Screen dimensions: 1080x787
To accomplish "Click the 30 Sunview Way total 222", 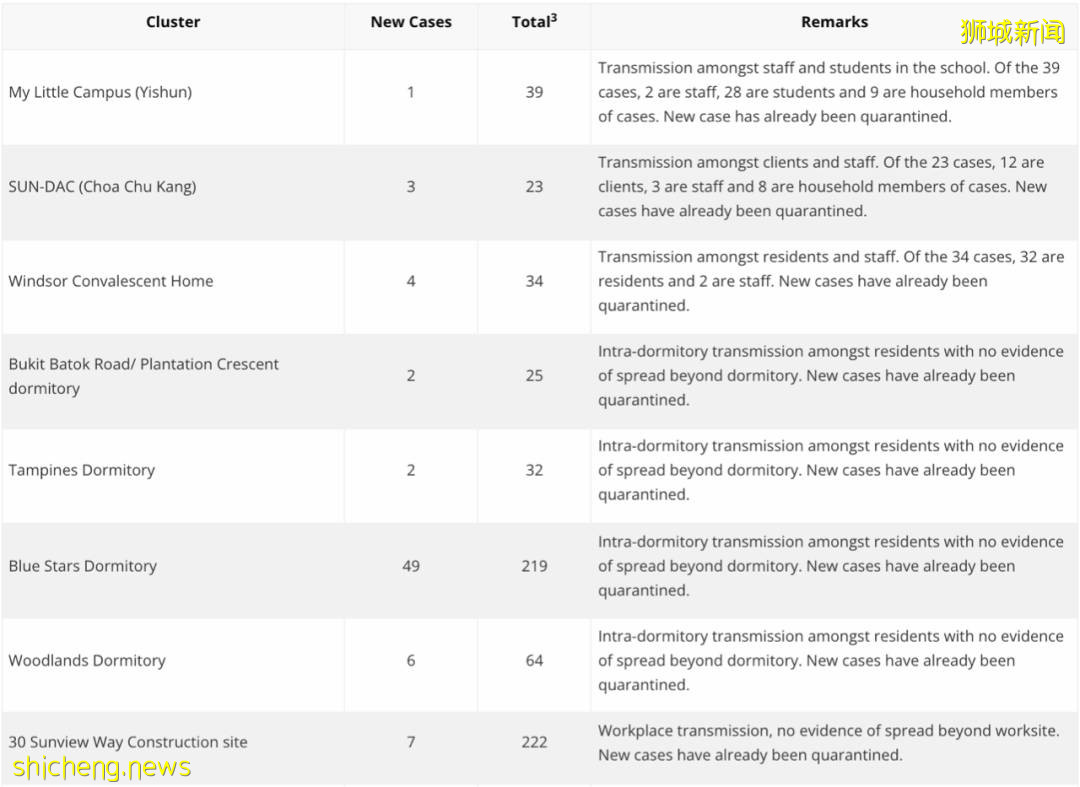I will [x=534, y=742].
